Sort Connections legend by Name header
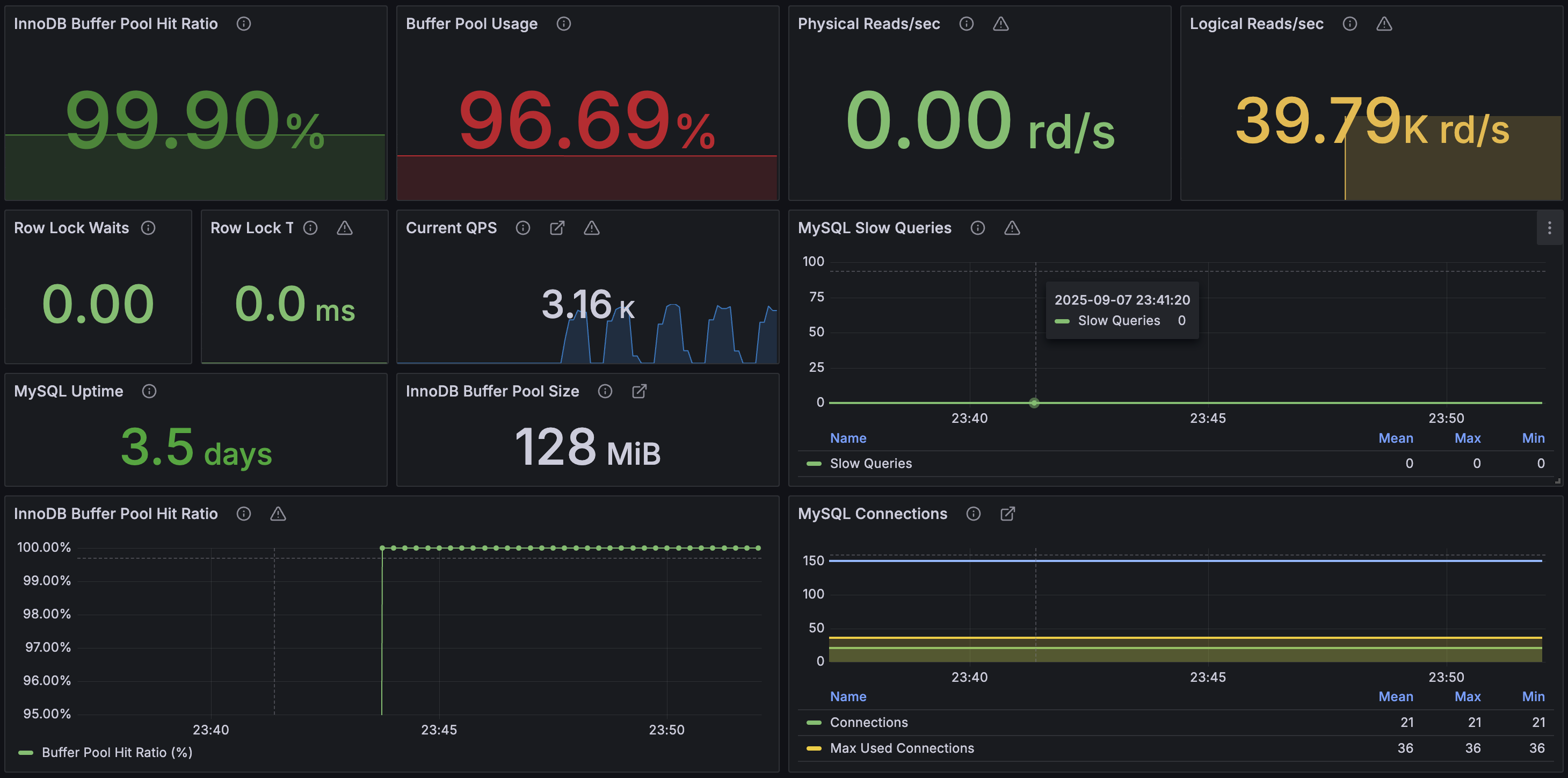This screenshot has height=778, width=1568. (848, 696)
